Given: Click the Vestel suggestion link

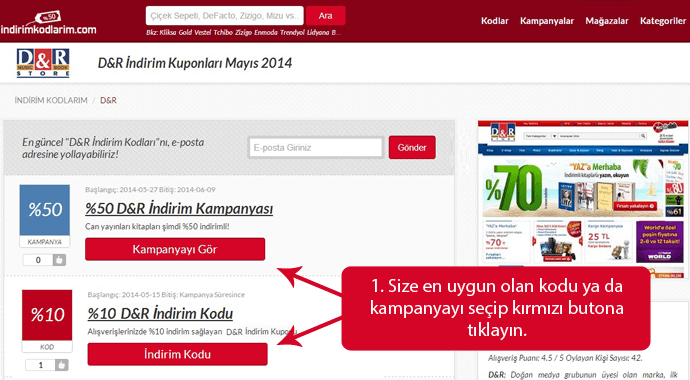Looking at the screenshot, I should [203, 33].
